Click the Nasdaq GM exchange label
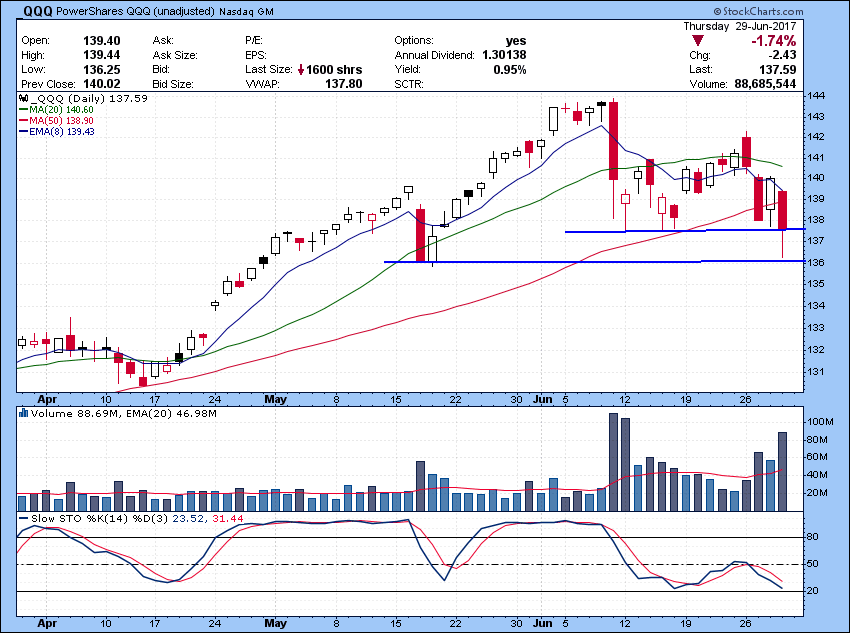The width and height of the screenshot is (850, 633). point(246,11)
